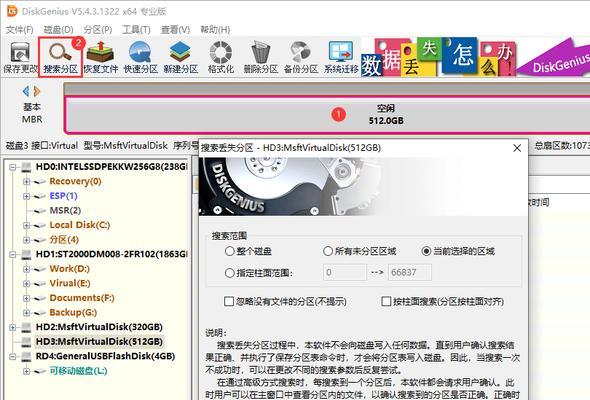
Task: Open the Disk (磁盘) menu
Action: (58, 29)
